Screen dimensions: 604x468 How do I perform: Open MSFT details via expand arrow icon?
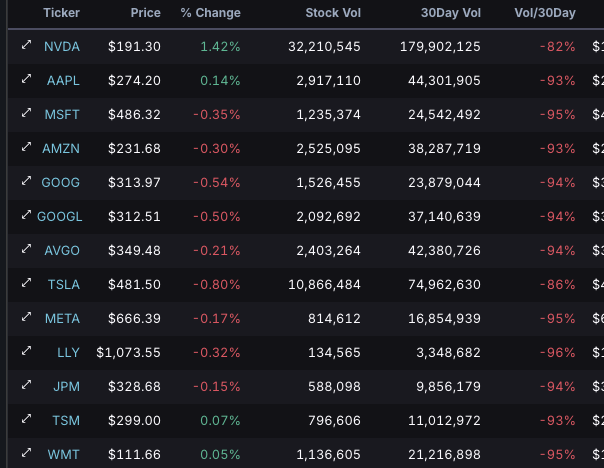[x=26, y=114]
